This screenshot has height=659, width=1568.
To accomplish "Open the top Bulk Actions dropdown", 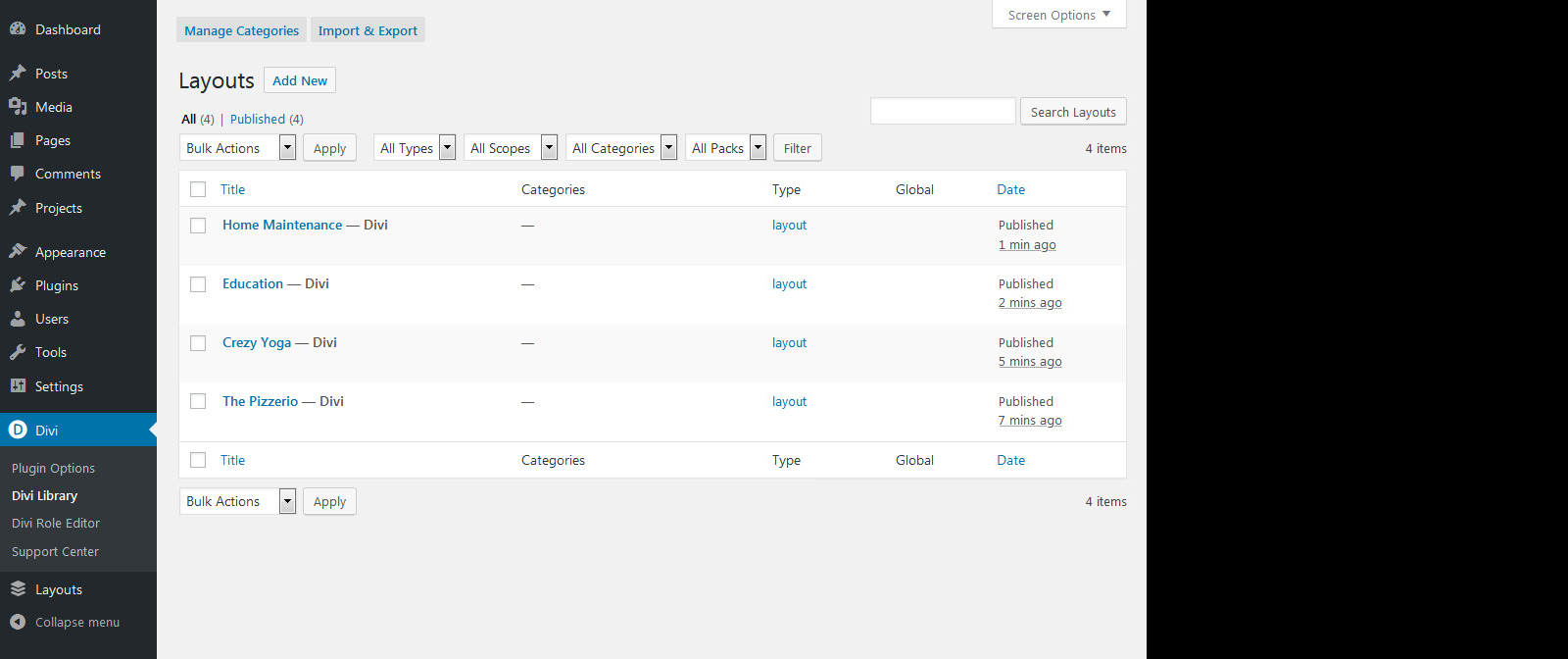I will point(237,148).
